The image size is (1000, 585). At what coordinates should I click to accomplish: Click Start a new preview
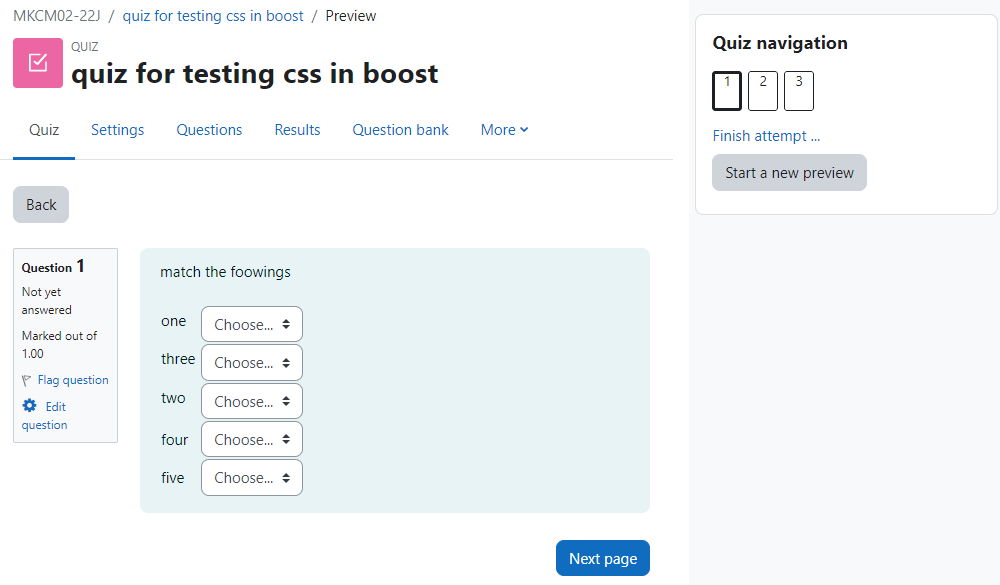pos(789,173)
